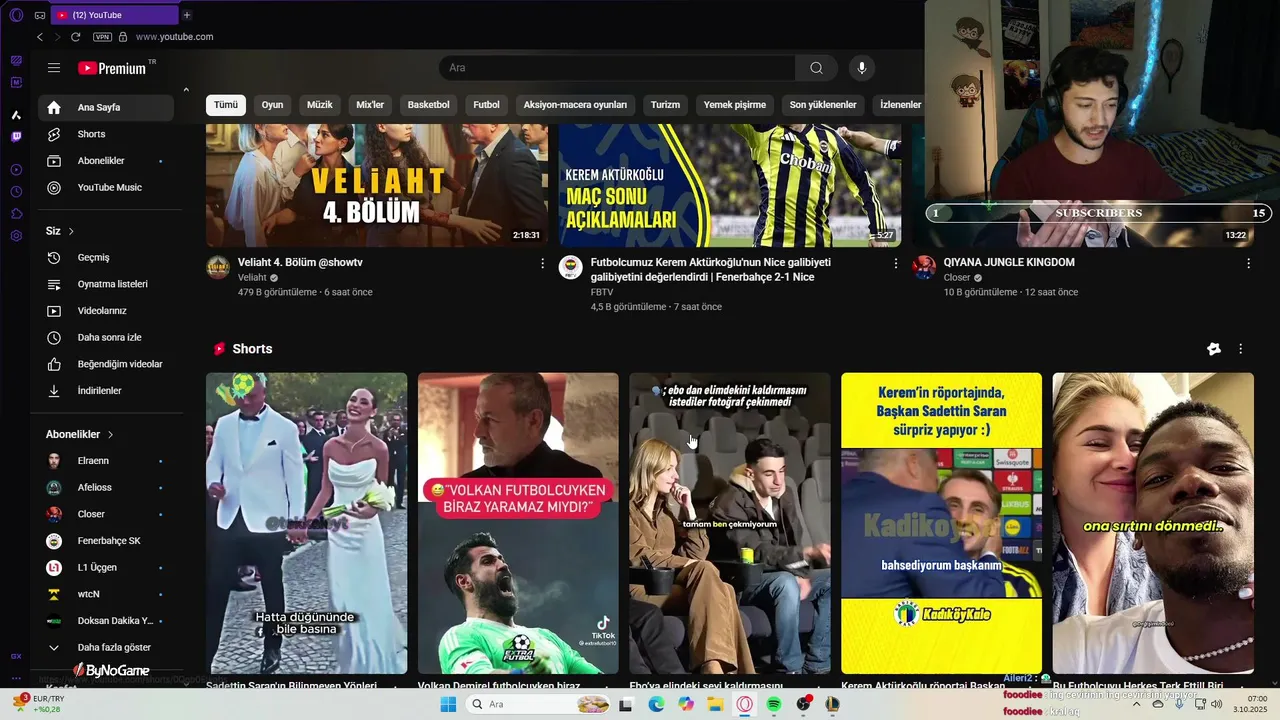Click the search magnifier button
This screenshot has width=1280, height=720.
click(x=816, y=68)
